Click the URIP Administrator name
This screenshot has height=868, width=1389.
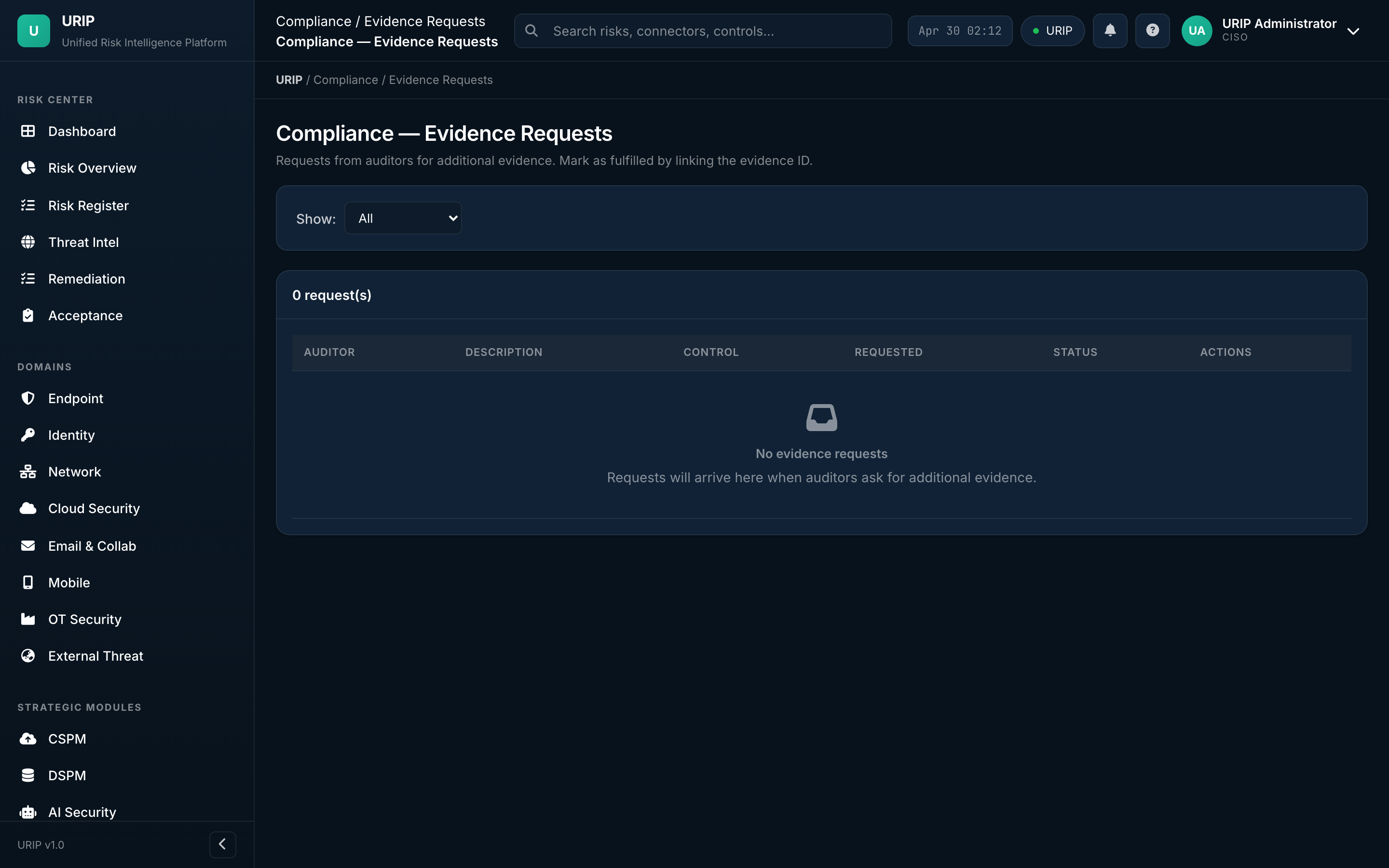pos(1280,24)
